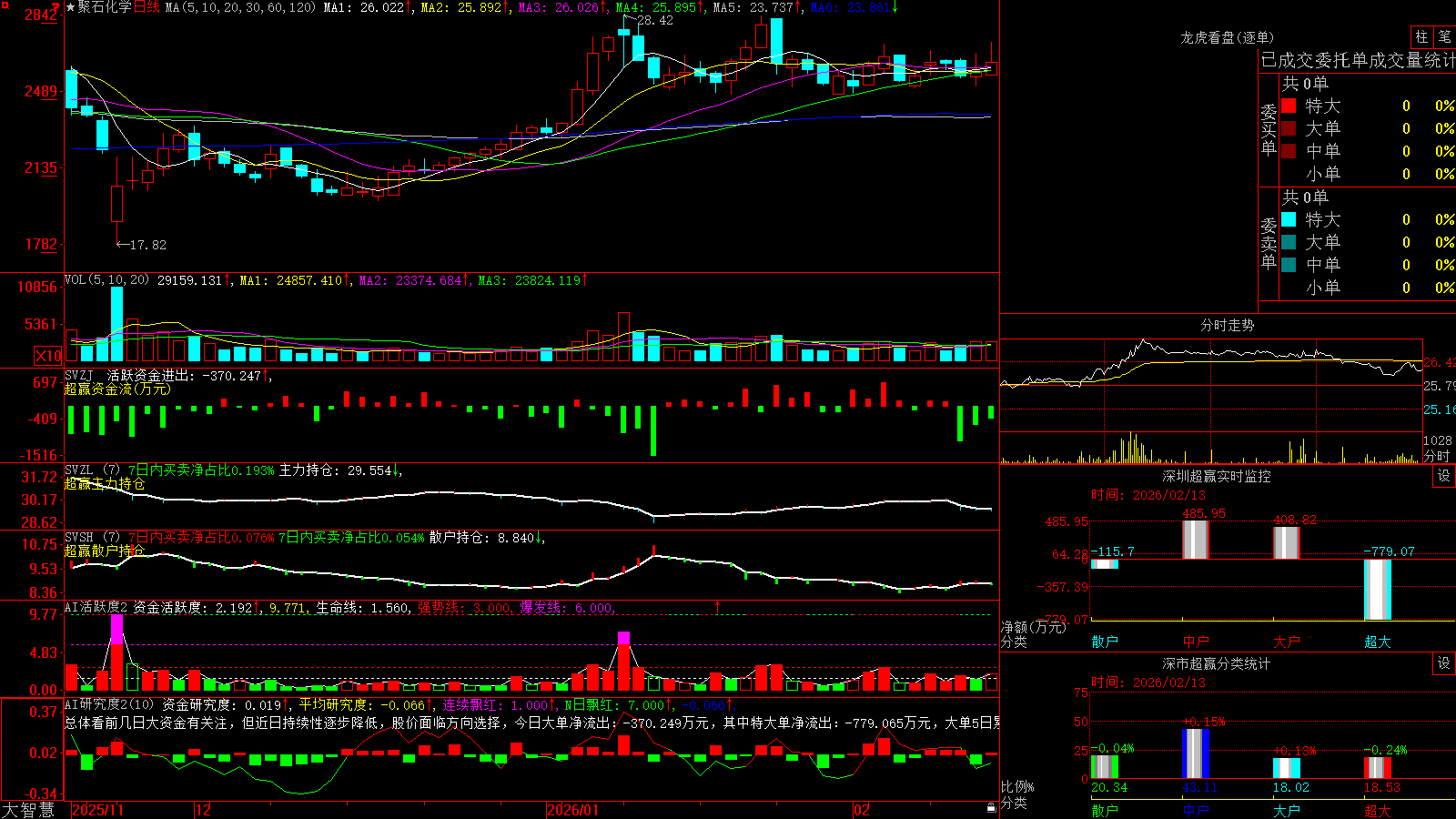Click 散户 20.34 bar in 分类统计
The height and width of the screenshot is (819, 1456).
[1105, 767]
